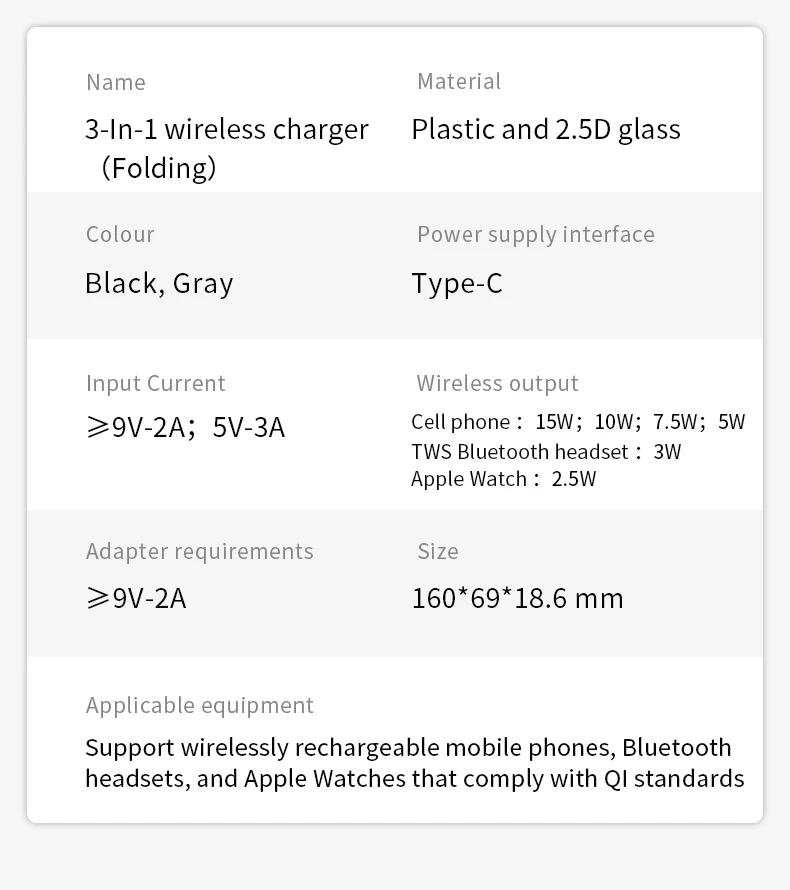Click the "TWS Bluetooth headset: 3W" line

tap(545, 451)
